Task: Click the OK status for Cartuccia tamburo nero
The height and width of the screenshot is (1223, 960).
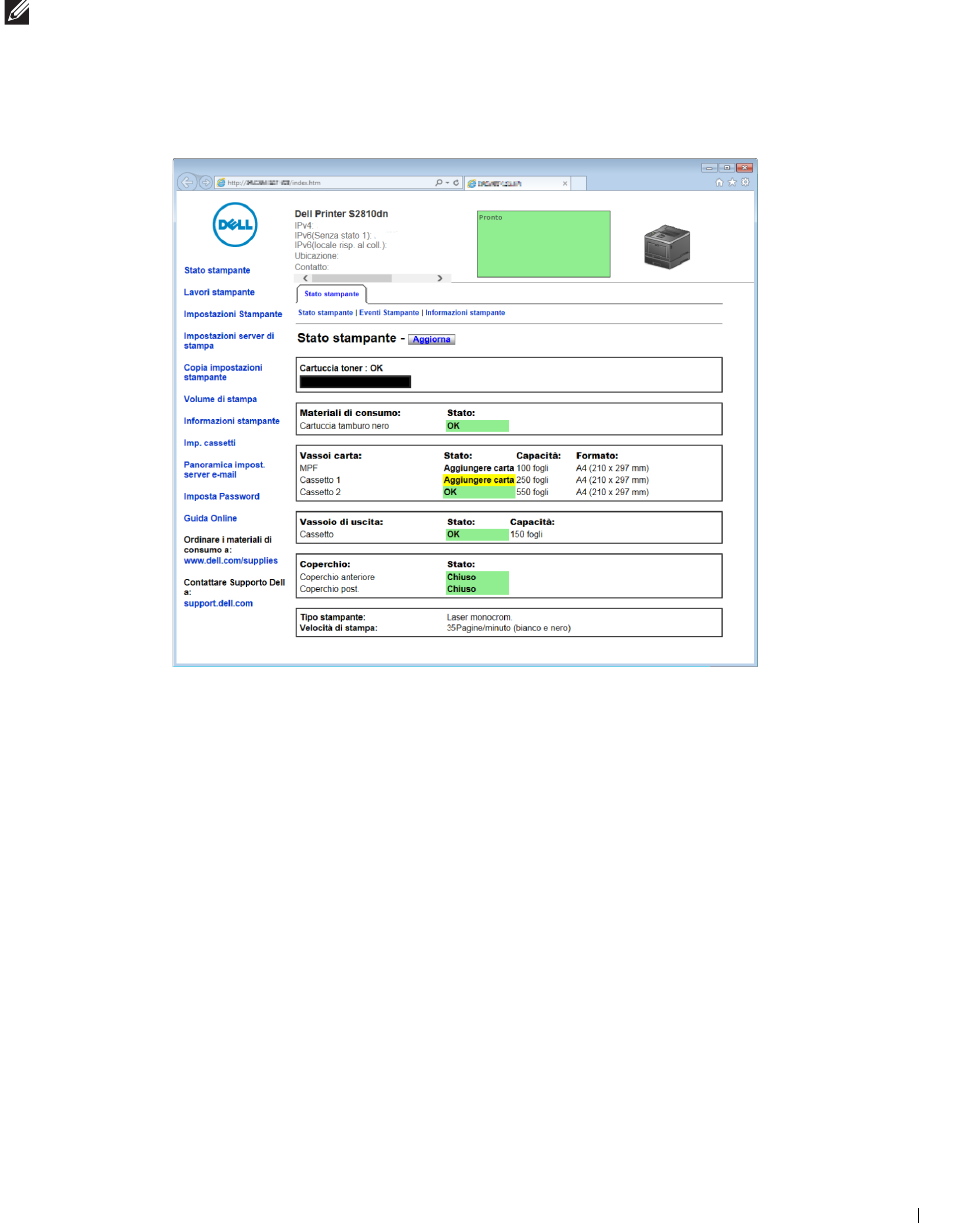Action: (477, 425)
